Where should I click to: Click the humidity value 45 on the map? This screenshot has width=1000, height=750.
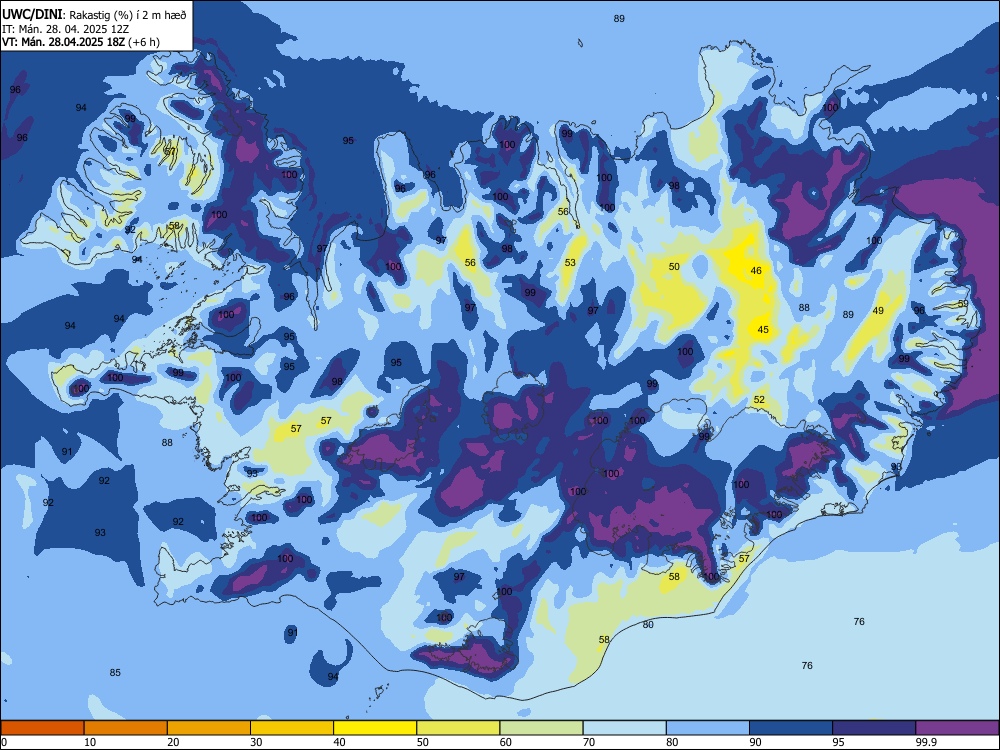(763, 330)
